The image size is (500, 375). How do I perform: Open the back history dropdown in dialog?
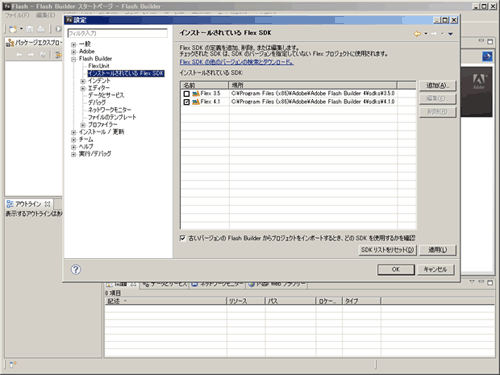pyautogui.click(x=426, y=34)
